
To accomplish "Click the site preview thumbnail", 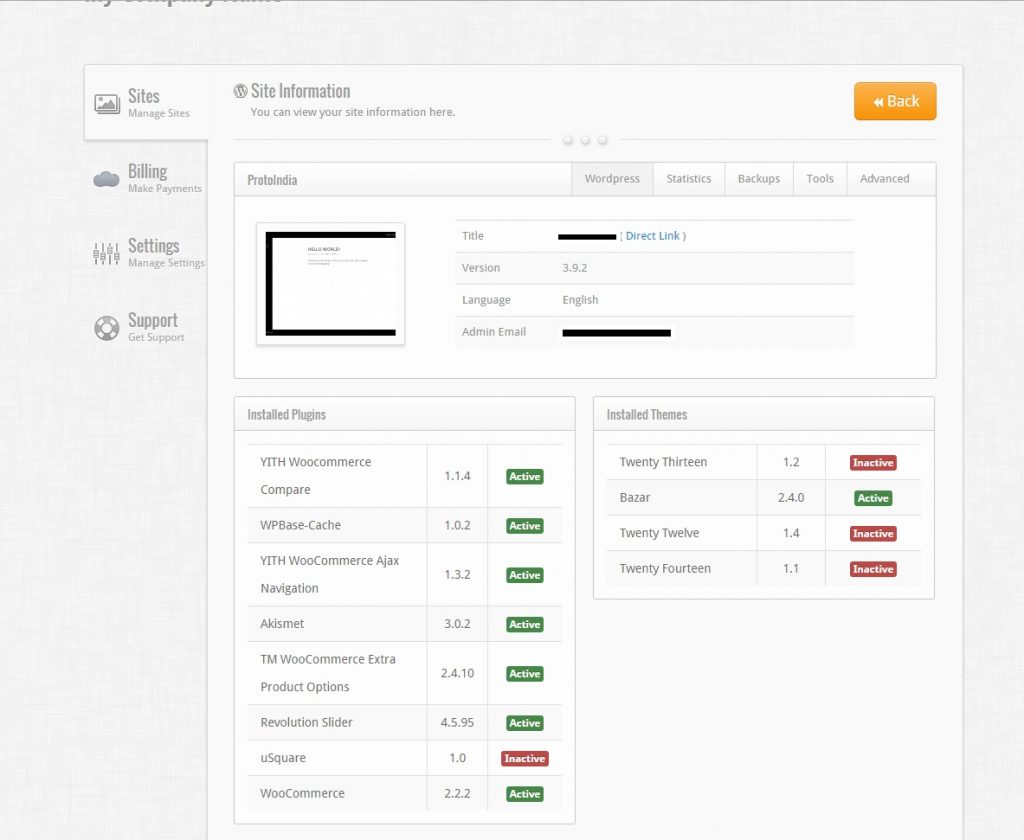I will [330, 284].
